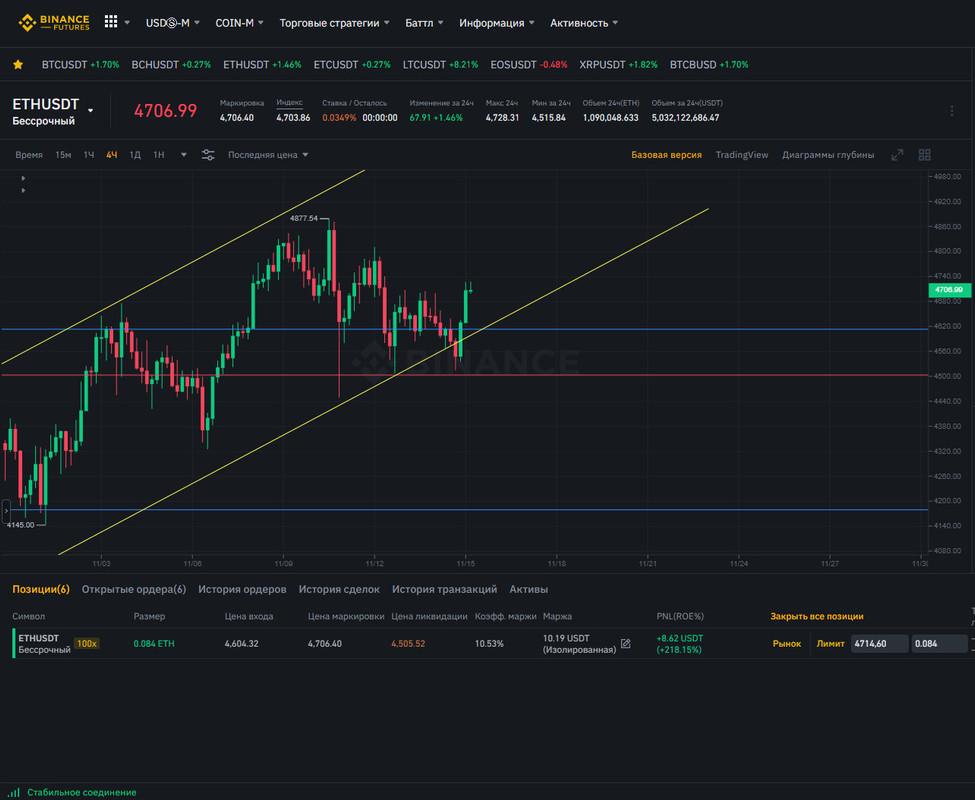Click the 4145.00 low marker

[x=21, y=525]
